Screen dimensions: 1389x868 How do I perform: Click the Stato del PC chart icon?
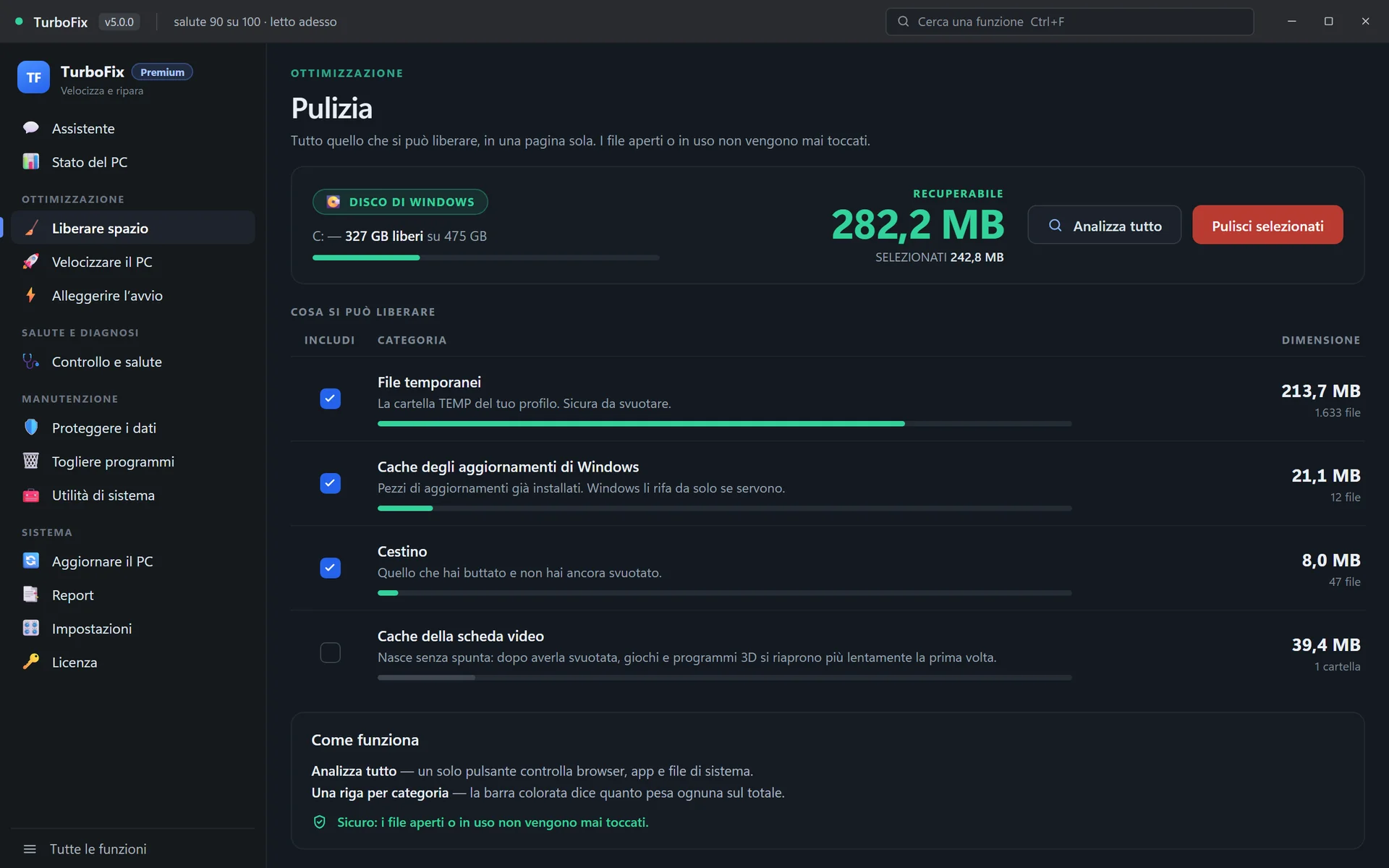point(31,161)
